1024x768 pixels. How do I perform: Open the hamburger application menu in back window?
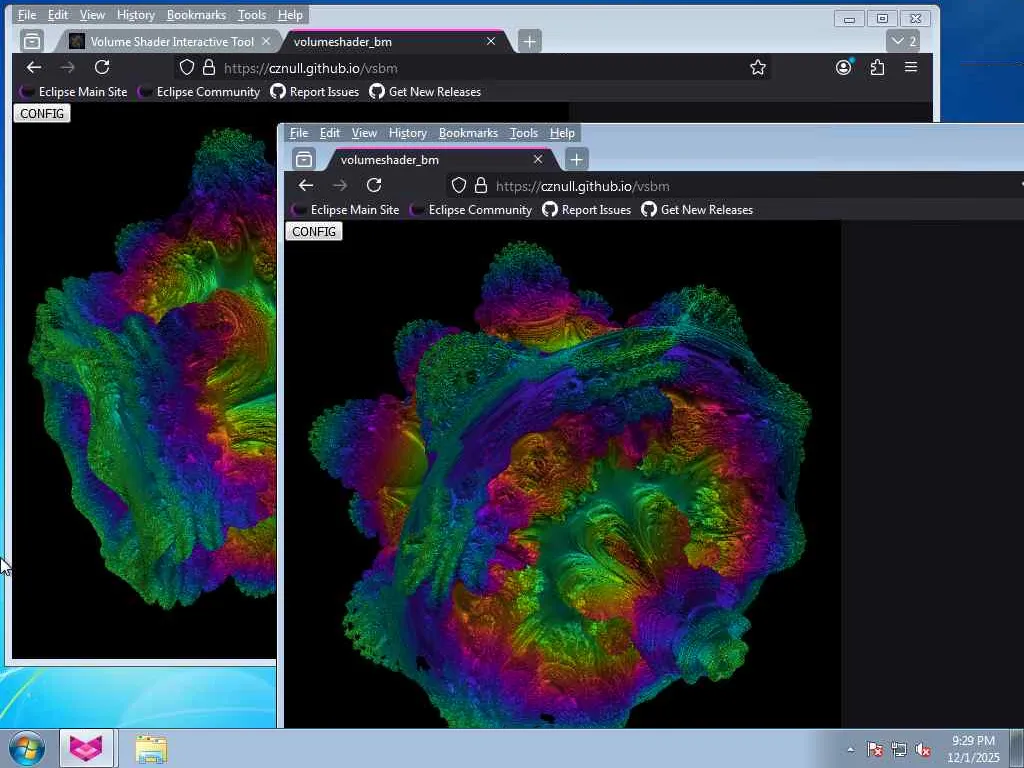pos(911,67)
